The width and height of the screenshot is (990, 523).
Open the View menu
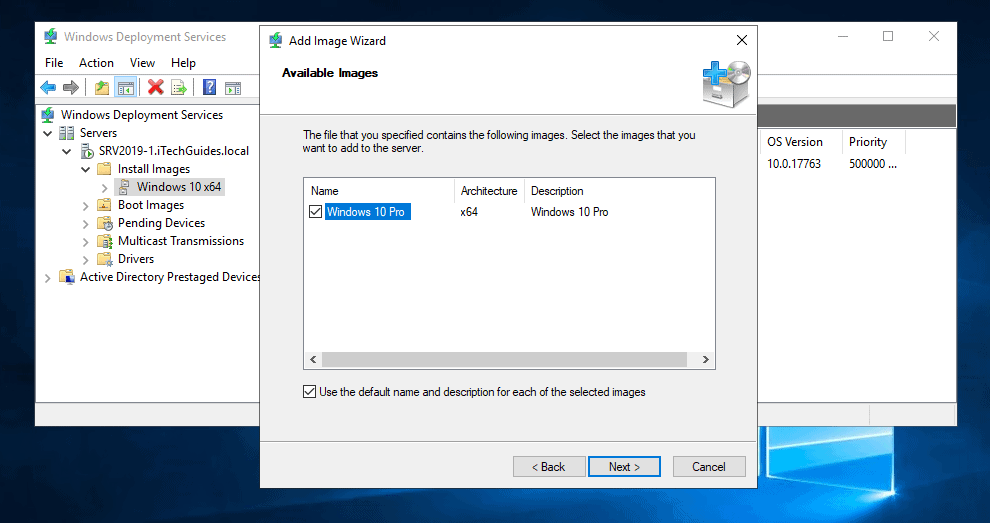tap(142, 63)
